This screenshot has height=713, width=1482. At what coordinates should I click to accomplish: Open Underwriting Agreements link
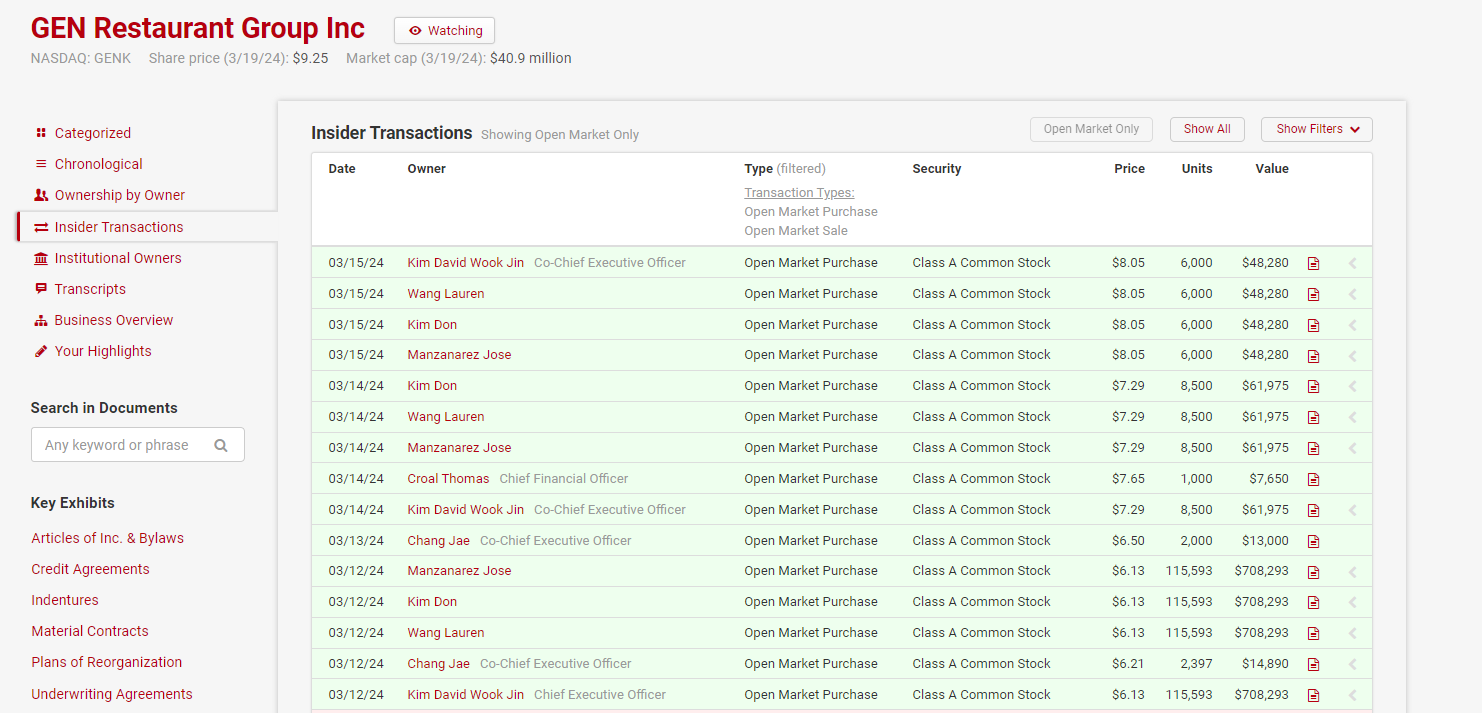tap(112, 694)
